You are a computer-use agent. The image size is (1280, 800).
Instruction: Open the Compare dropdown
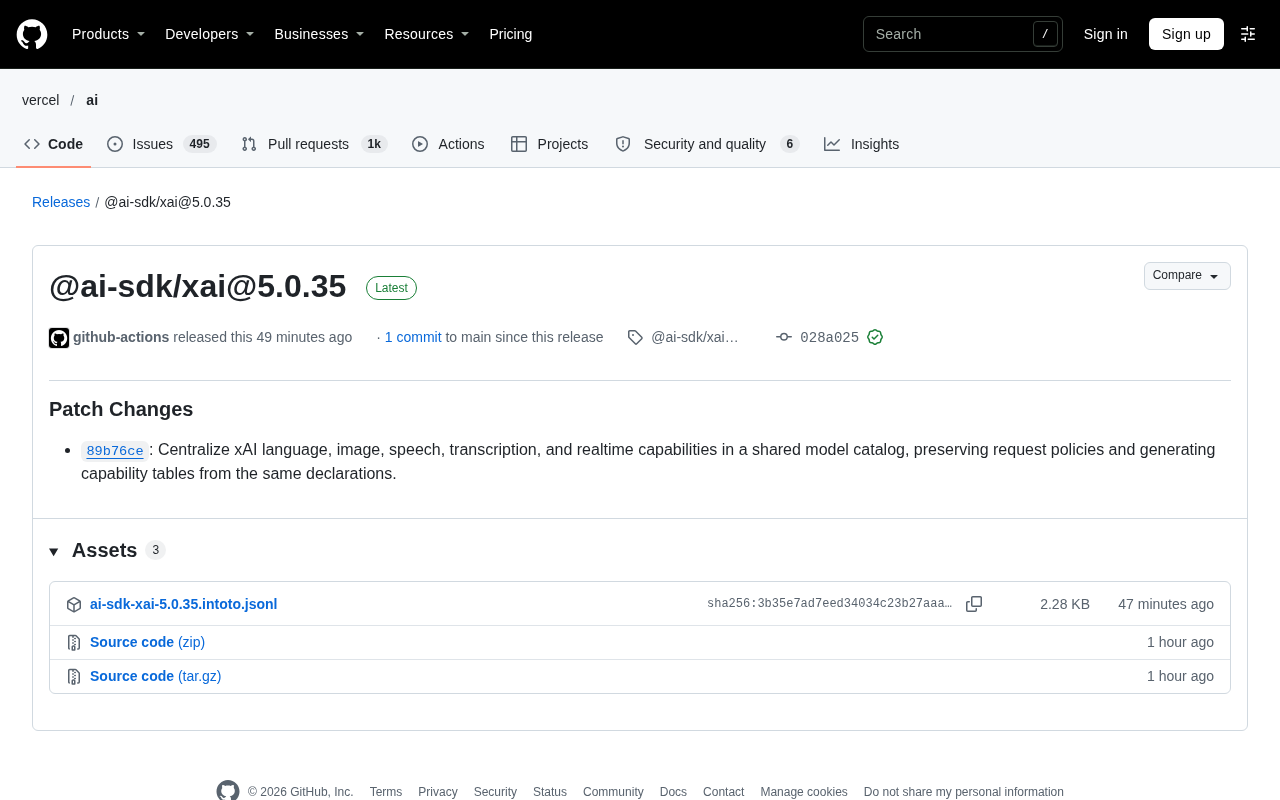click(x=1187, y=276)
